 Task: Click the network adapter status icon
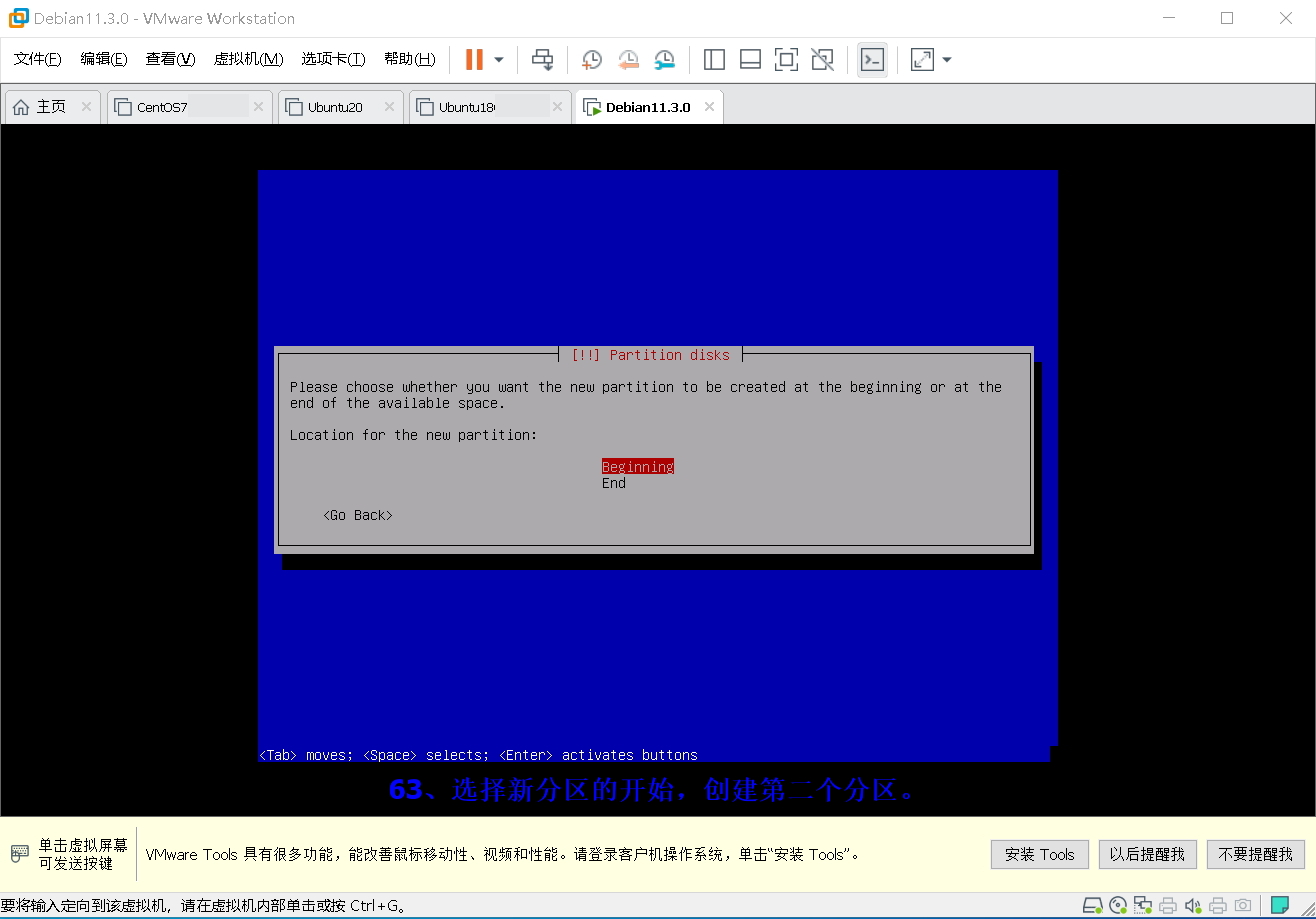coord(1143,906)
